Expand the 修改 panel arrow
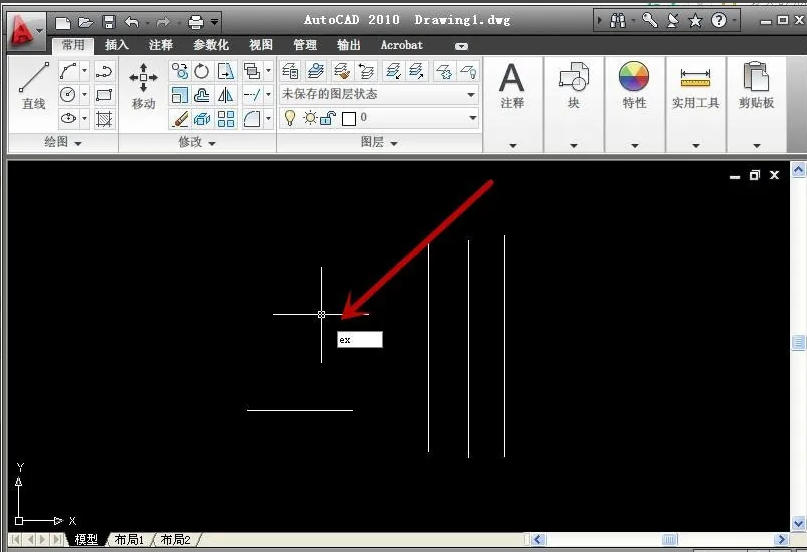807x552 pixels. click(196, 143)
